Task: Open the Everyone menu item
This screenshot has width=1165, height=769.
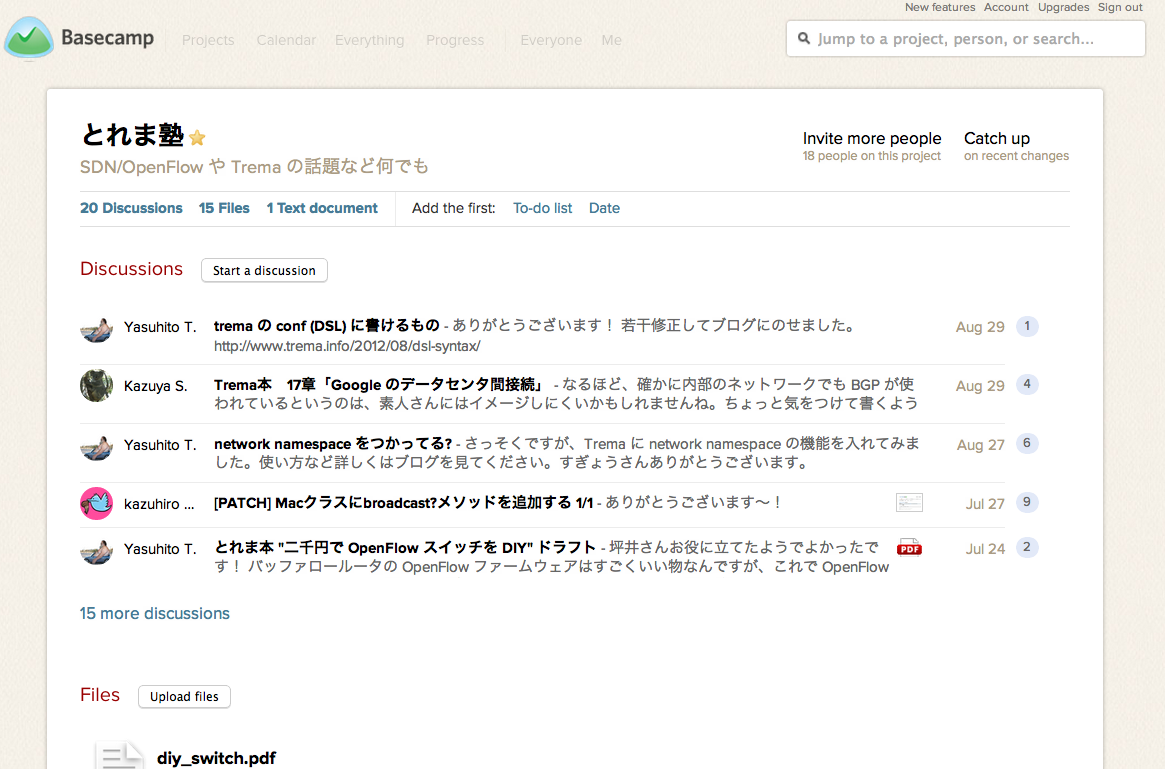Action: coord(551,40)
